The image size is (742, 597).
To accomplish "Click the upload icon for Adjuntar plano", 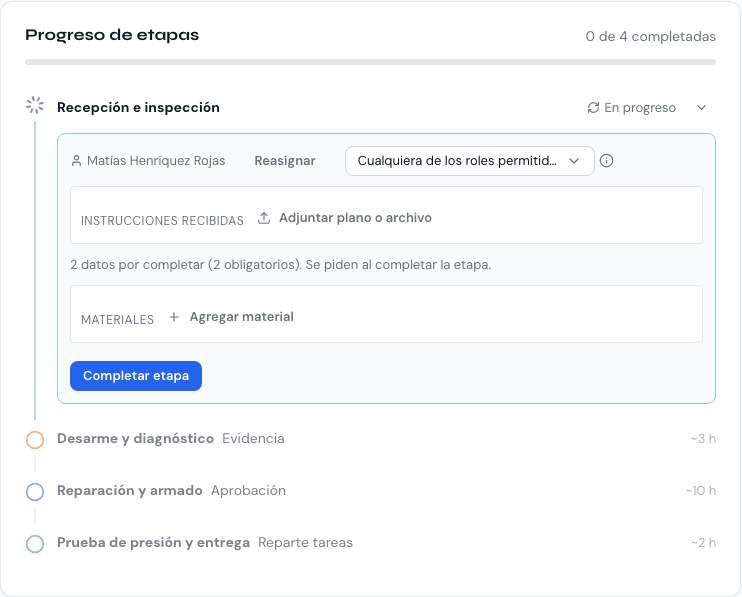I will click(x=264, y=218).
